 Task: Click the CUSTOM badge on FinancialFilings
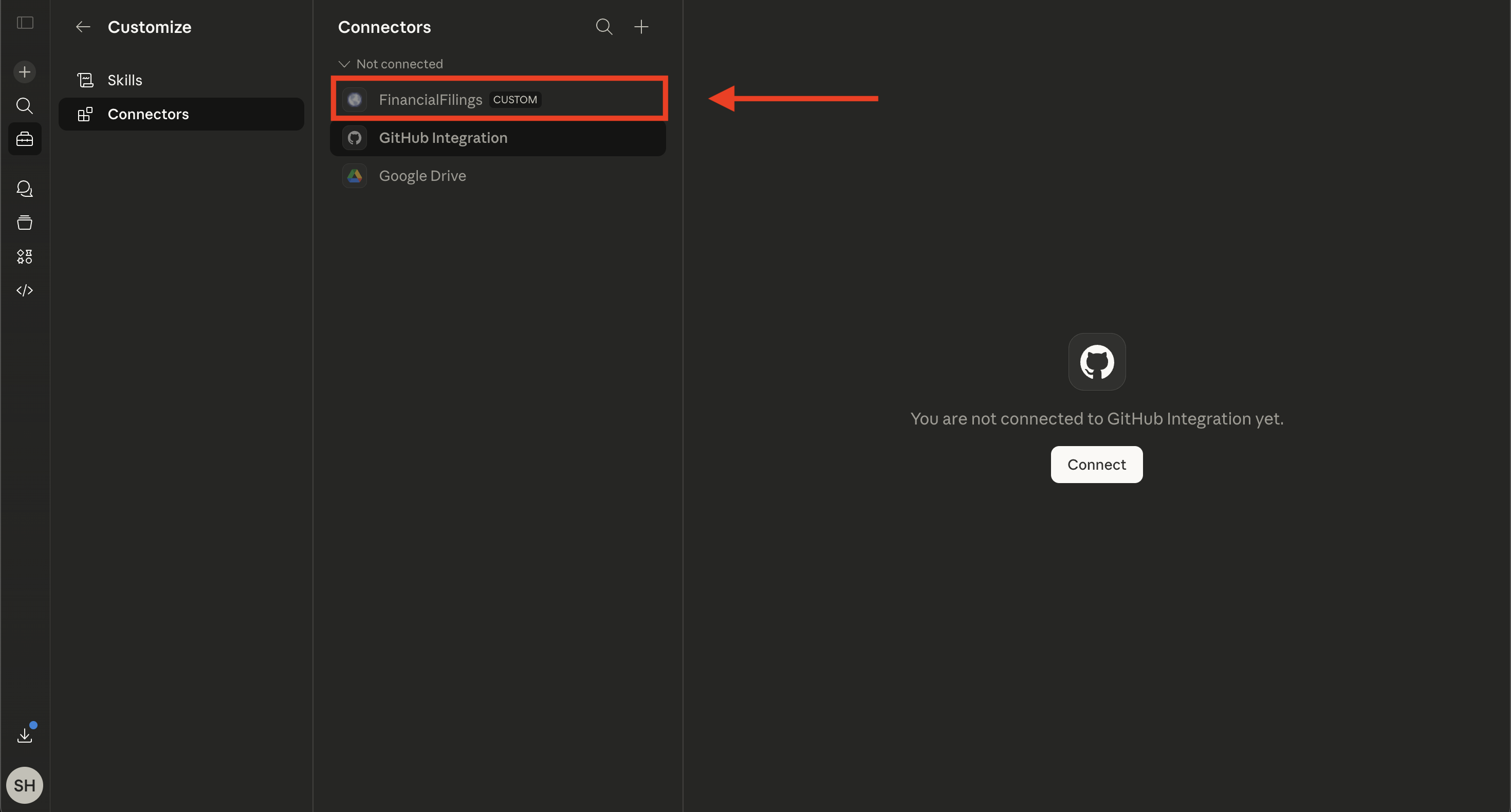click(x=515, y=100)
